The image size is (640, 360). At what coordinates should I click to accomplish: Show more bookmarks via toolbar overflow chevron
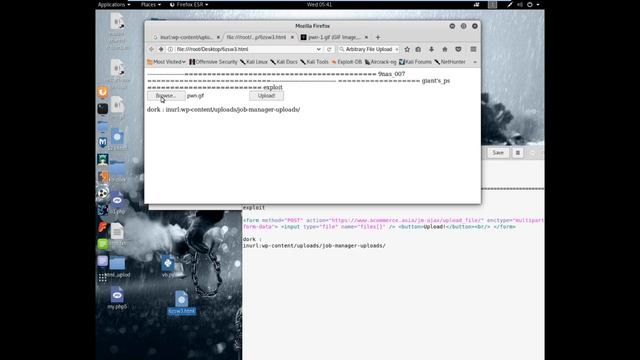pyautogui.click(x=475, y=62)
